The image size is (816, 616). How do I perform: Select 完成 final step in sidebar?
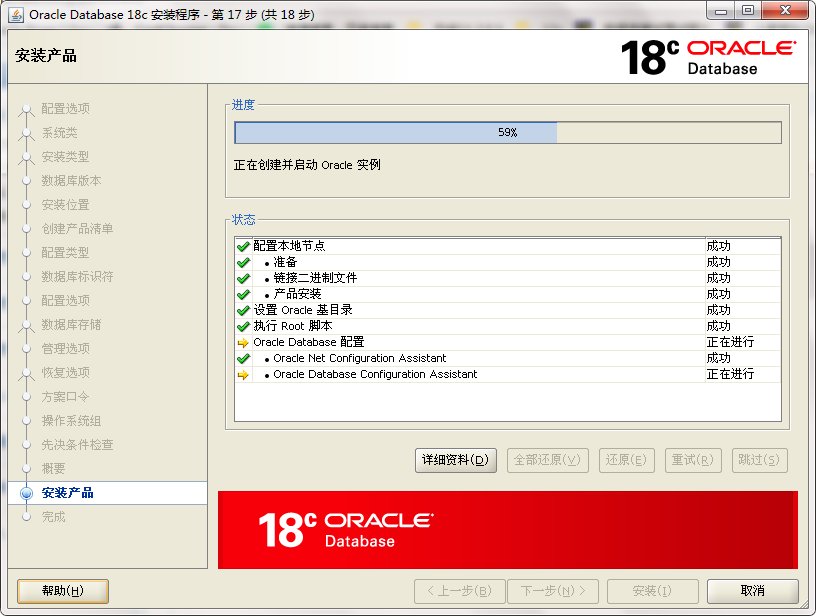coord(54,517)
